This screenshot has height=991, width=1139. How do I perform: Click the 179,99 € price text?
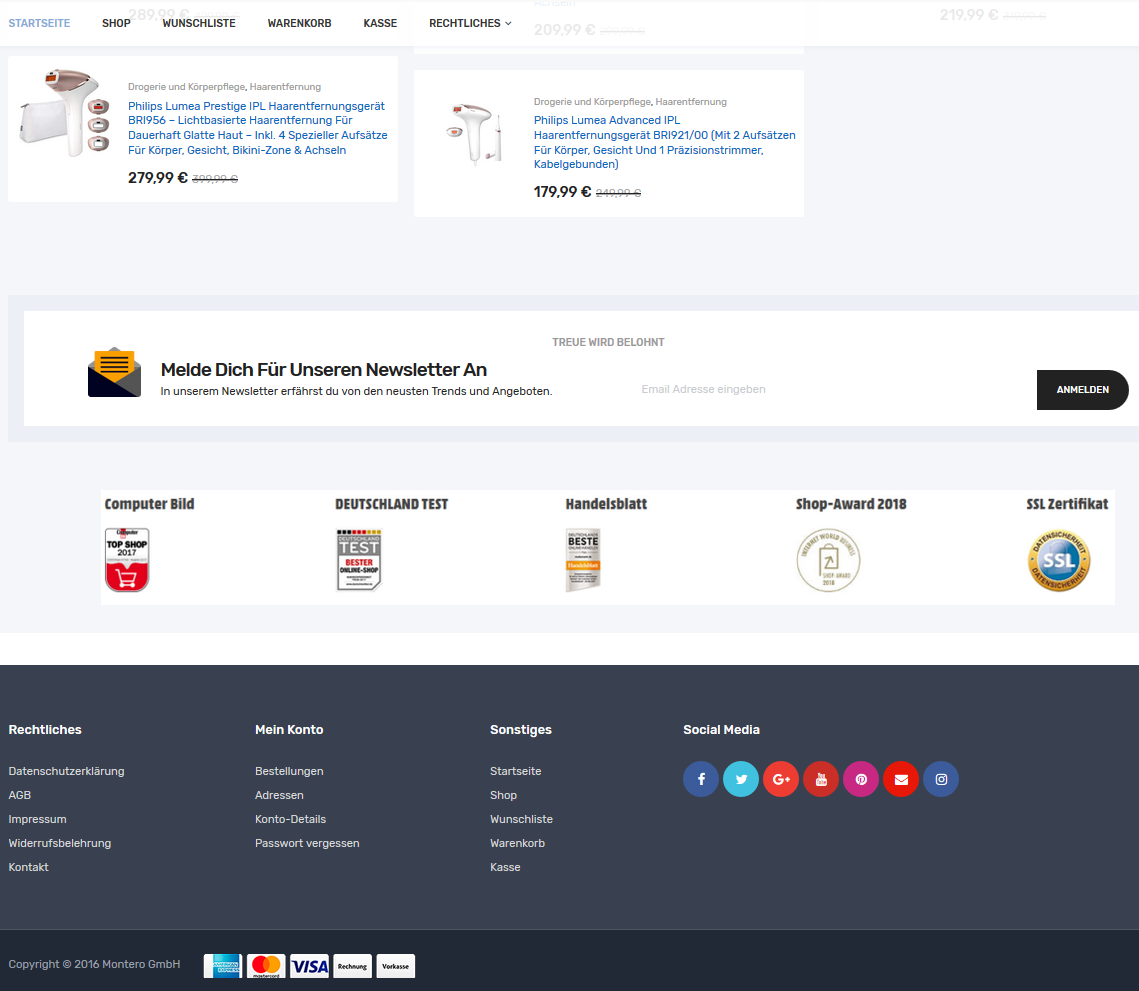pos(563,192)
